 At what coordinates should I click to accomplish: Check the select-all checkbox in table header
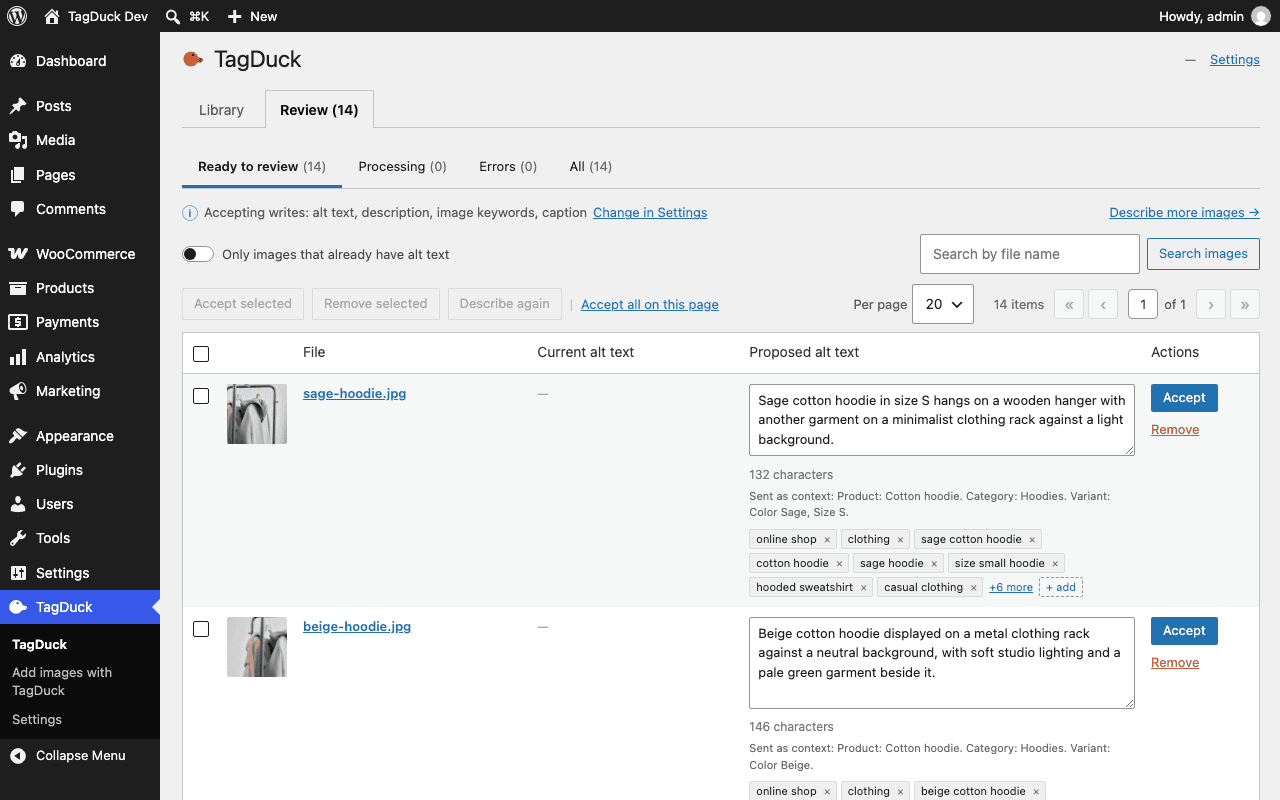click(x=201, y=354)
